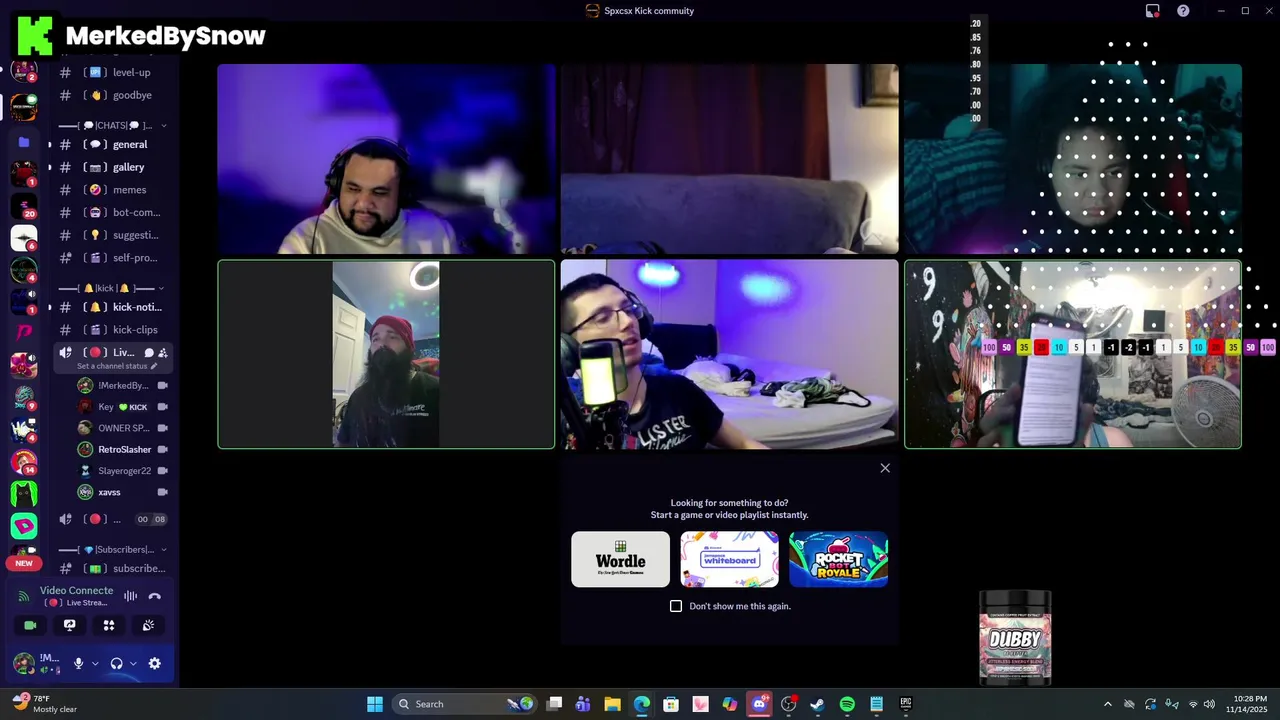Open server with 14 notifications badge
This screenshot has height=720, width=1280.
pos(24,461)
